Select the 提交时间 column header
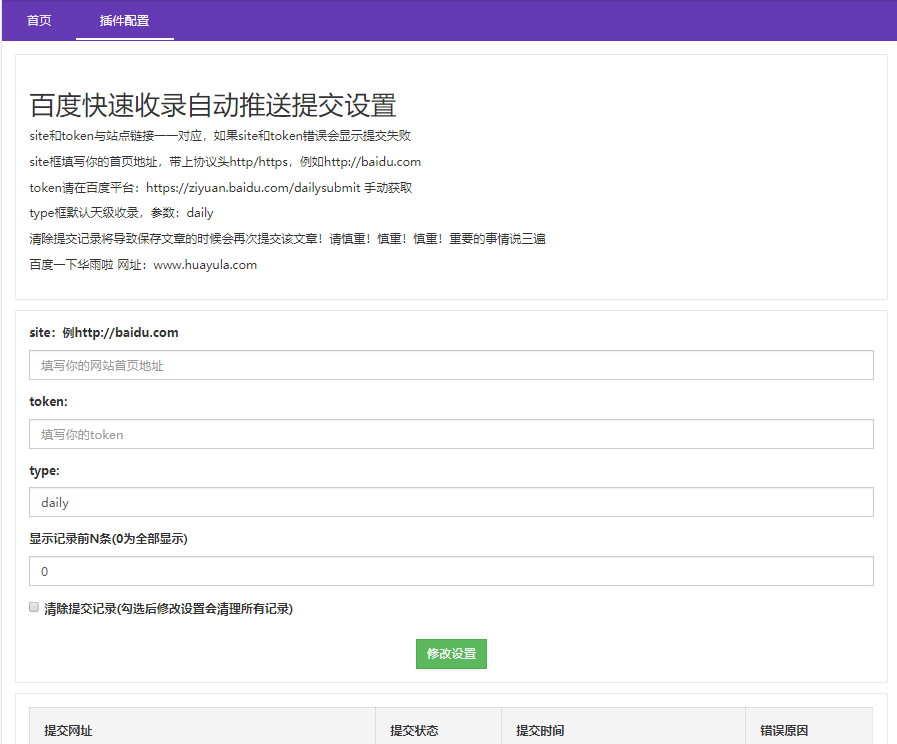Viewport: 897px width, 744px height. [540, 731]
